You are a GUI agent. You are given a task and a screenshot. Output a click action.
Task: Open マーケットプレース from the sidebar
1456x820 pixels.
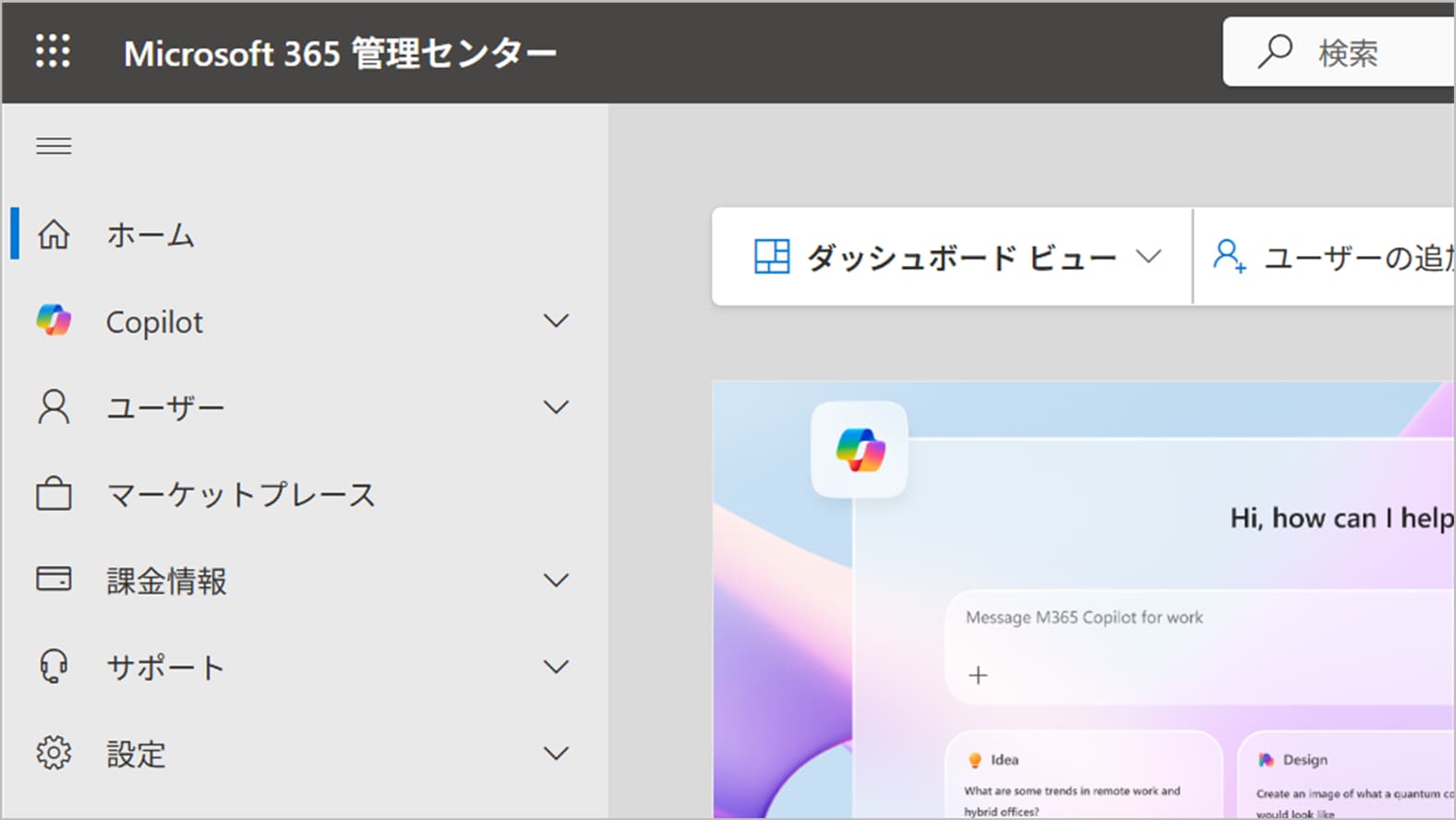(241, 494)
